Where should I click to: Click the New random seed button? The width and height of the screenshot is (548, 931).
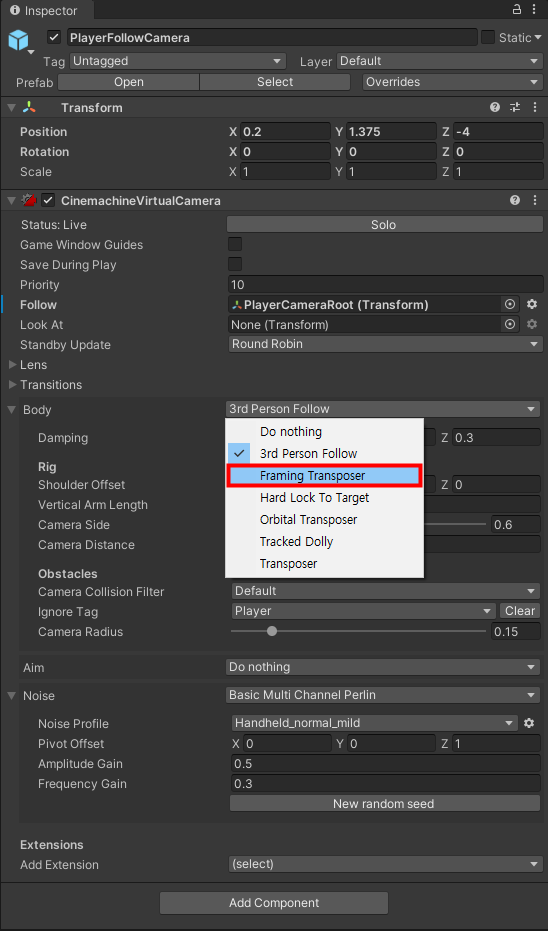[x=385, y=804]
